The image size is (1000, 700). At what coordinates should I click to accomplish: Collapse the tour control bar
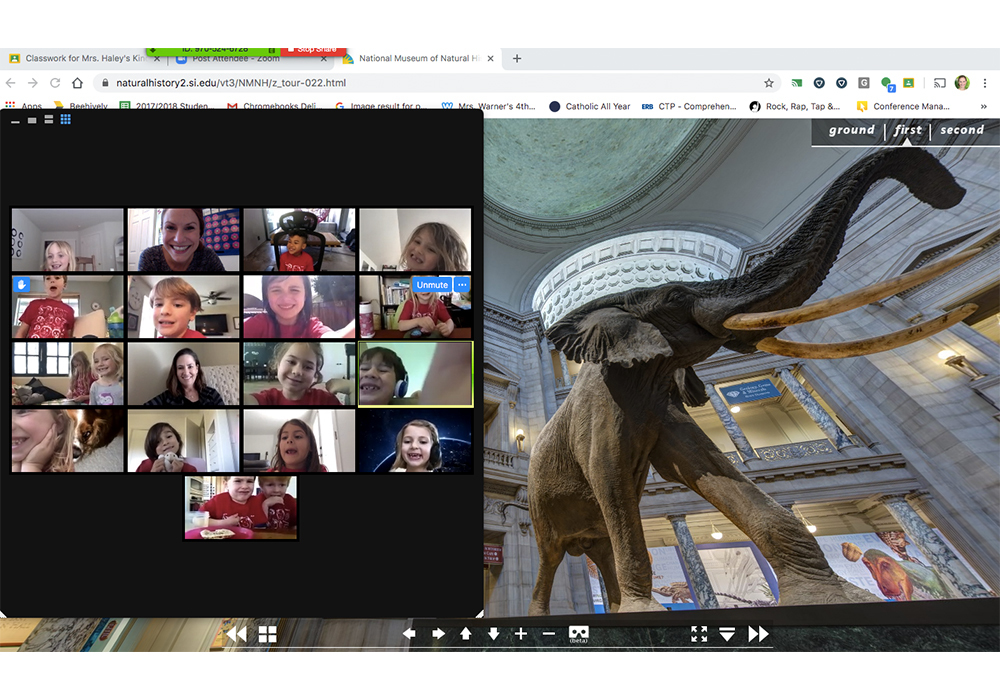pyautogui.click(x=727, y=634)
